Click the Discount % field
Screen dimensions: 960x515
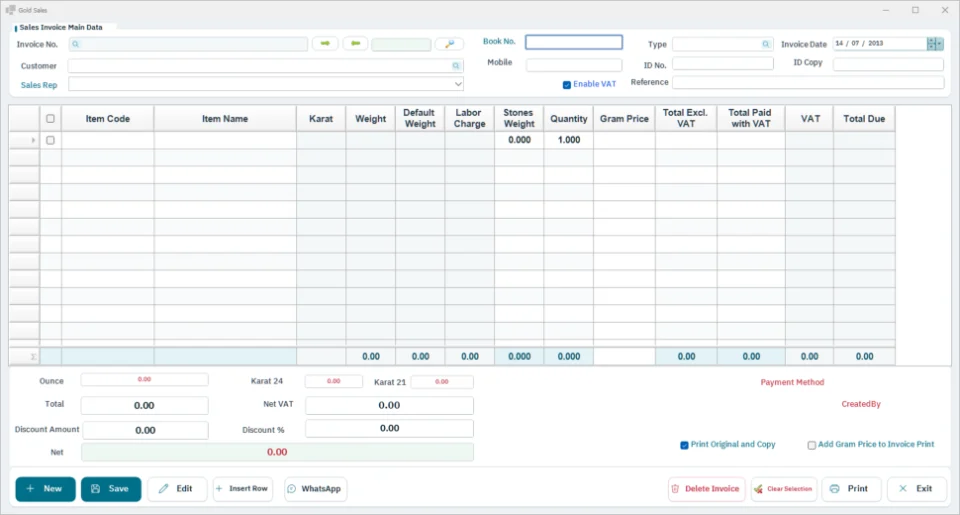coord(389,429)
